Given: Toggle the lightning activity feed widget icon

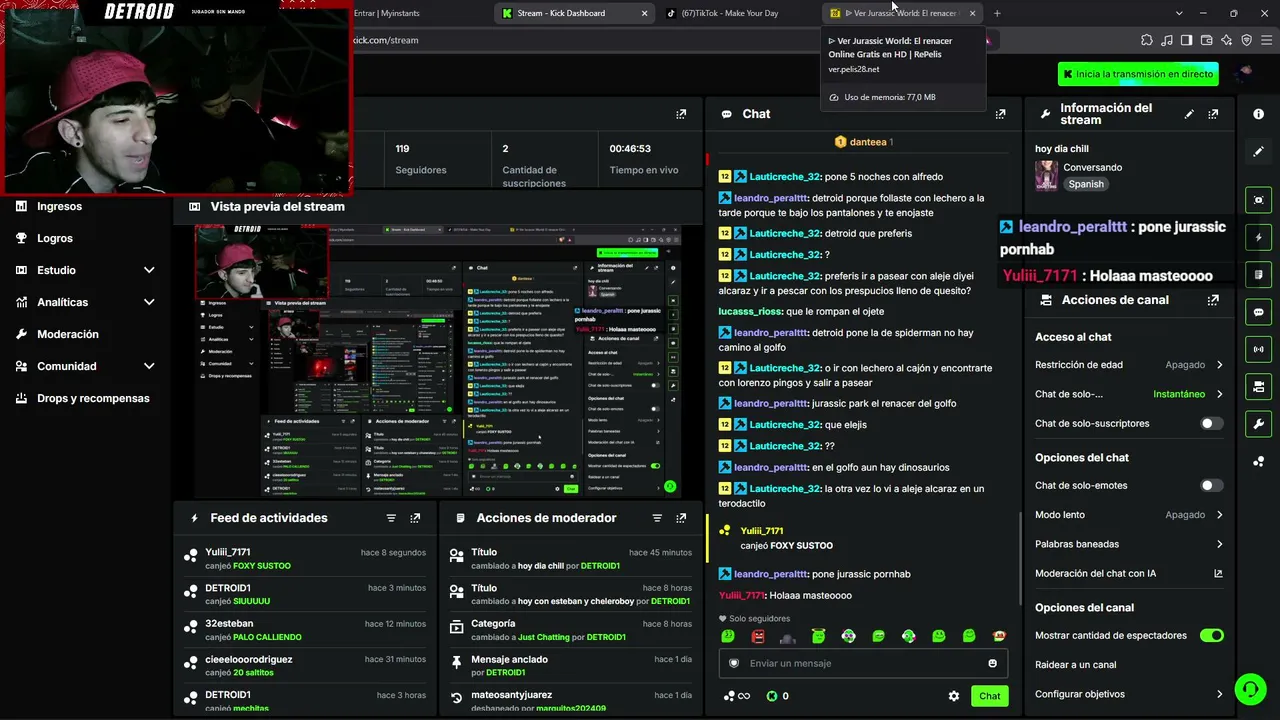Looking at the screenshot, I should tap(1258, 238).
